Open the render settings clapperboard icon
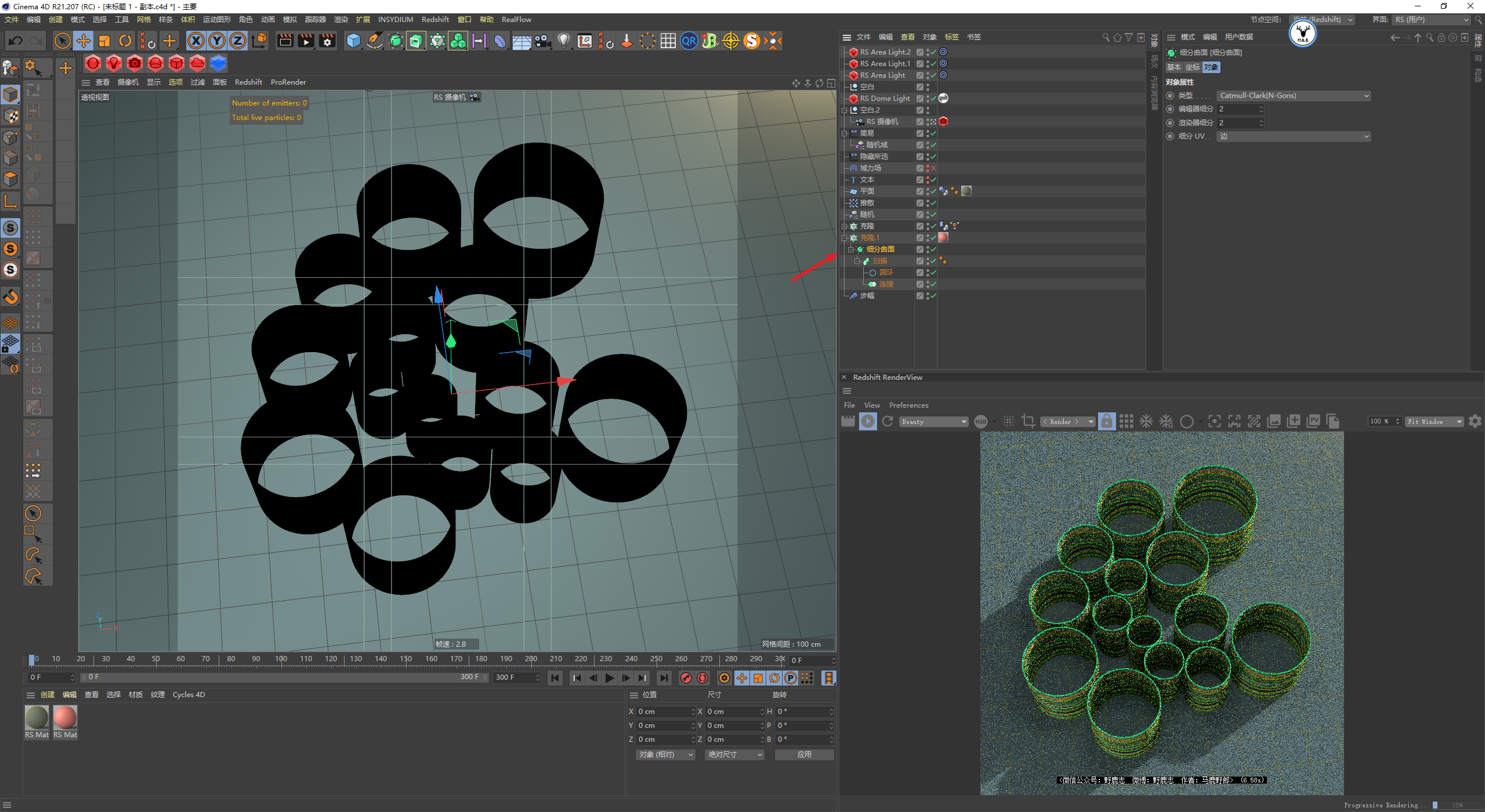1485x812 pixels. click(x=328, y=41)
